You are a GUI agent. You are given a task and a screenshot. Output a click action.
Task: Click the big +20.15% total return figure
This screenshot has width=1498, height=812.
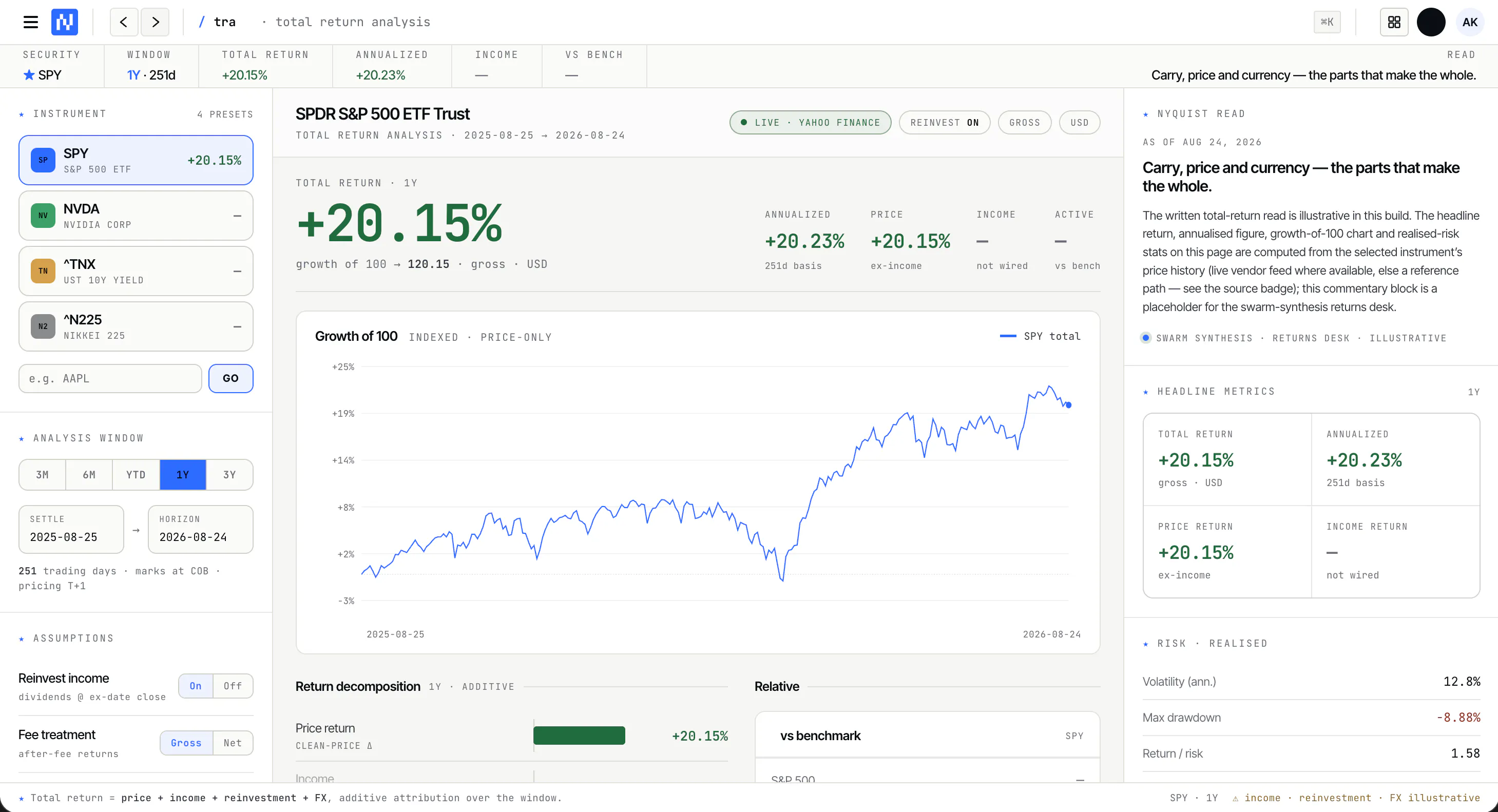pyautogui.click(x=399, y=224)
